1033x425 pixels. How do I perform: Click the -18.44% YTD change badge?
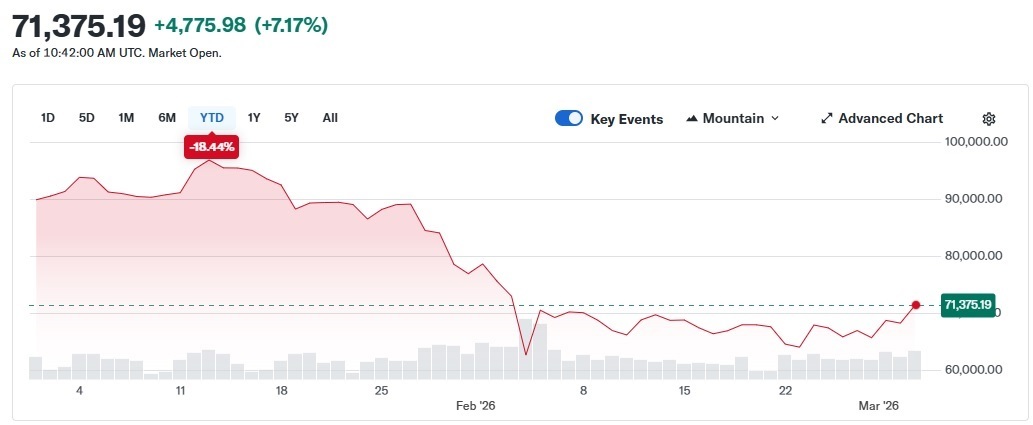(211, 147)
